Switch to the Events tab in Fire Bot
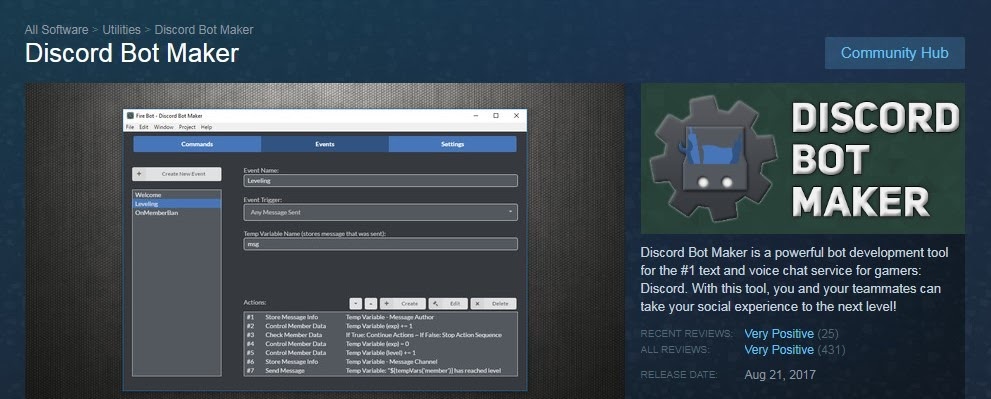991x399 pixels. (325, 144)
